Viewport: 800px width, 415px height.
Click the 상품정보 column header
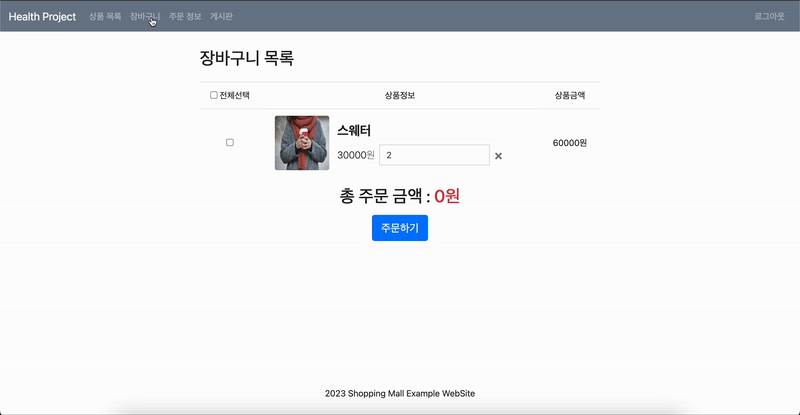pyautogui.click(x=400, y=95)
